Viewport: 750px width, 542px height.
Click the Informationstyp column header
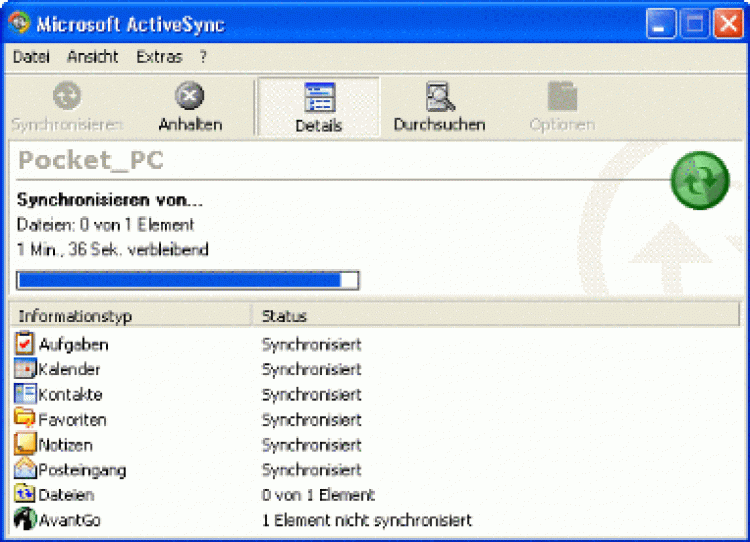[x=130, y=316]
